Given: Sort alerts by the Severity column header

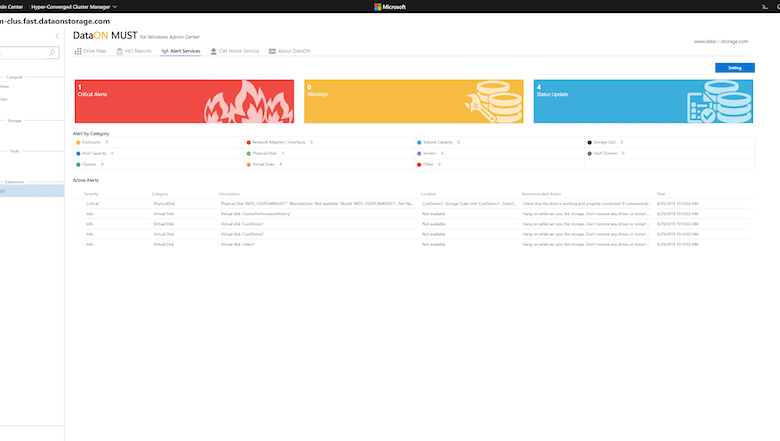Looking at the screenshot, I should coord(92,194).
